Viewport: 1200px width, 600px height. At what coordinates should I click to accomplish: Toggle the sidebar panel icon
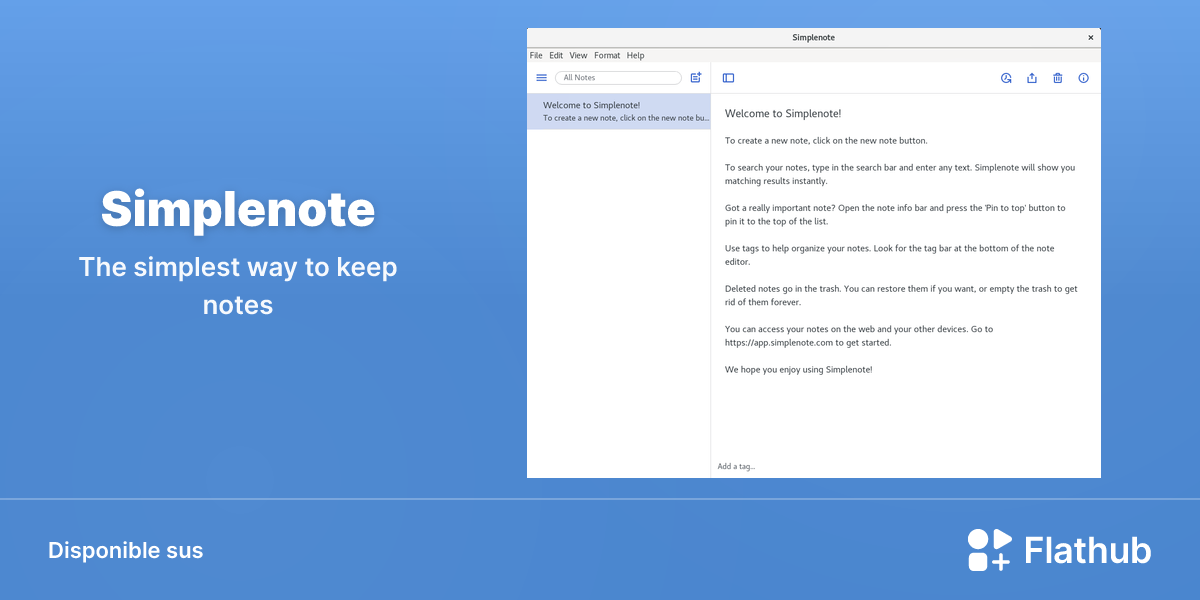728,78
